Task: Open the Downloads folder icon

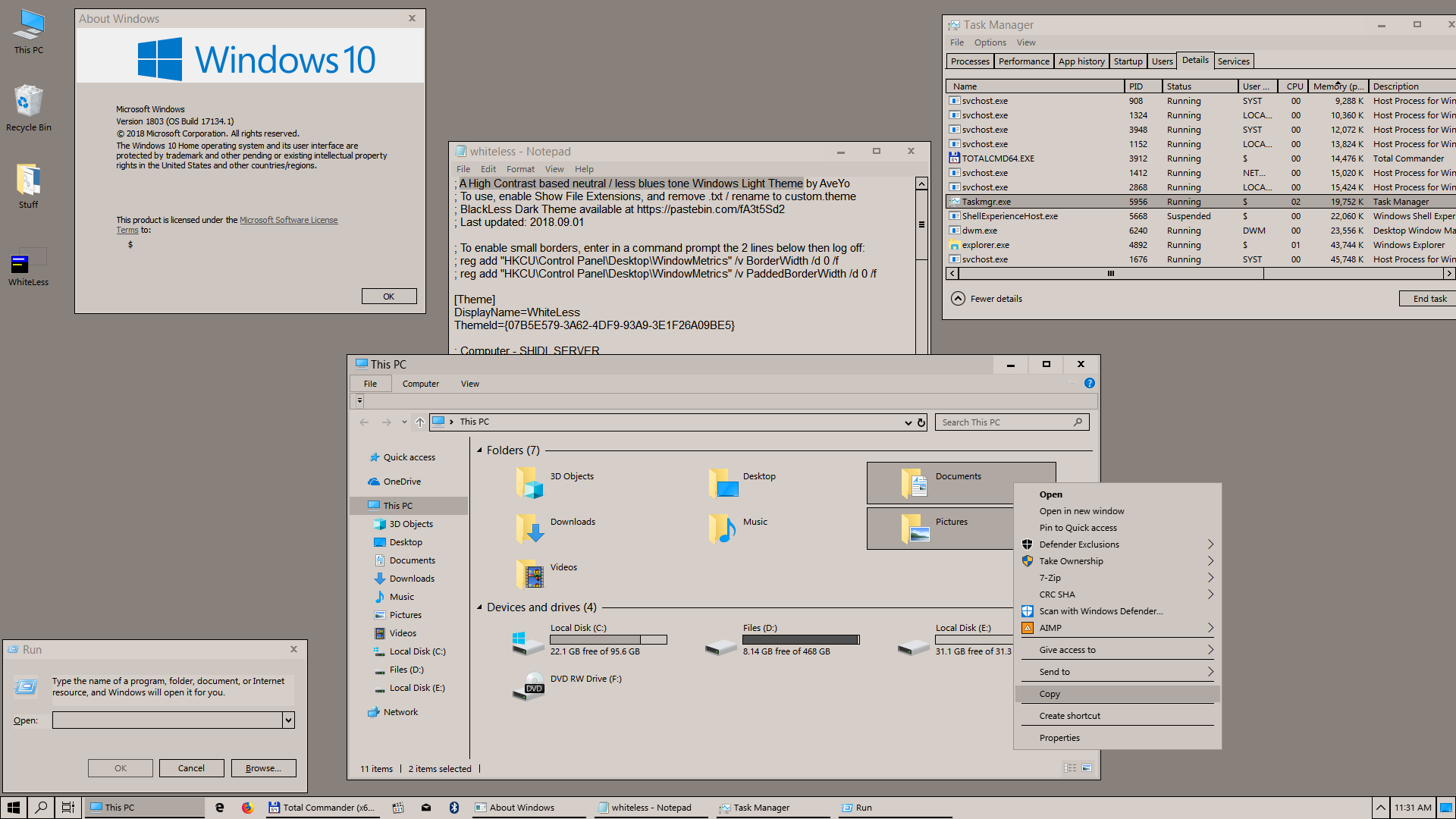Action: [x=530, y=529]
